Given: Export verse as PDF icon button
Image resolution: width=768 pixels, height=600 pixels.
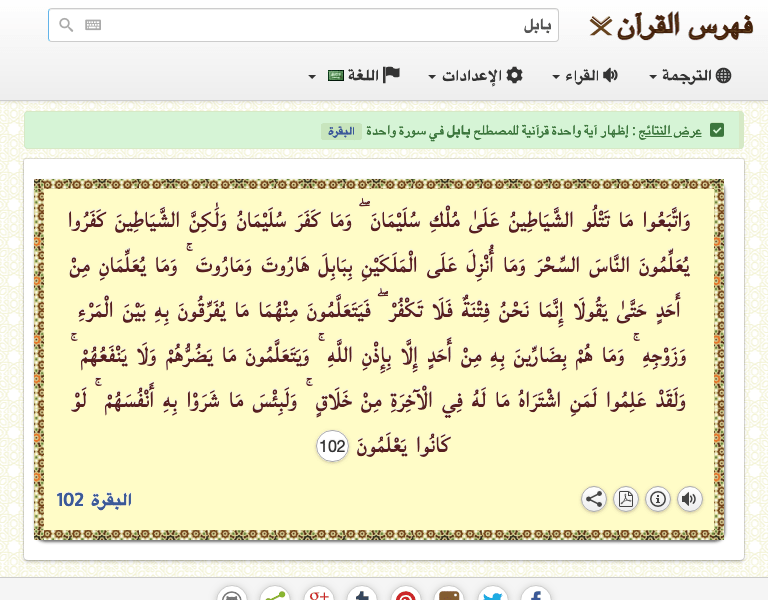Looking at the screenshot, I should pos(625,499).
